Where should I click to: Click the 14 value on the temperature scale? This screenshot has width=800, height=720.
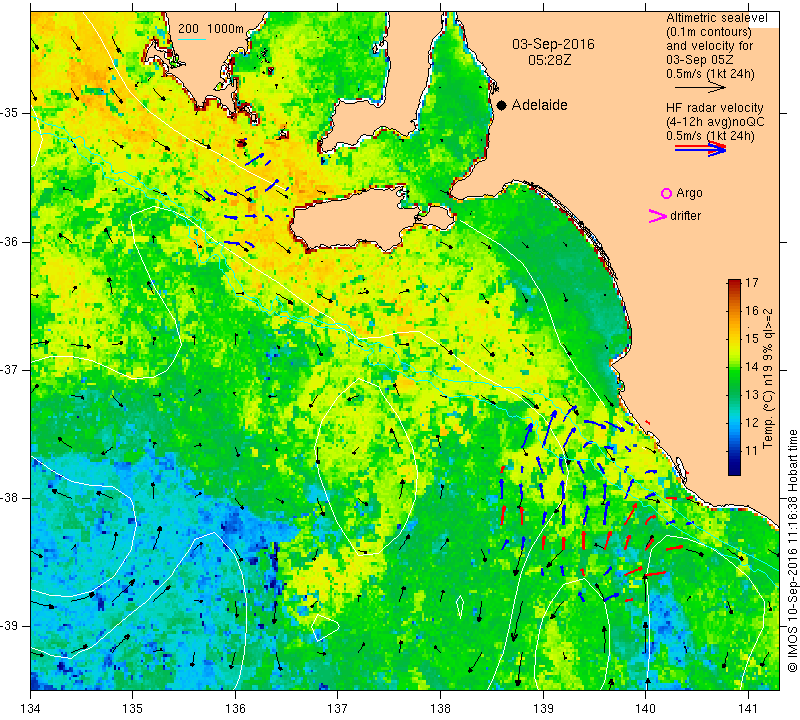pos(752,366)
